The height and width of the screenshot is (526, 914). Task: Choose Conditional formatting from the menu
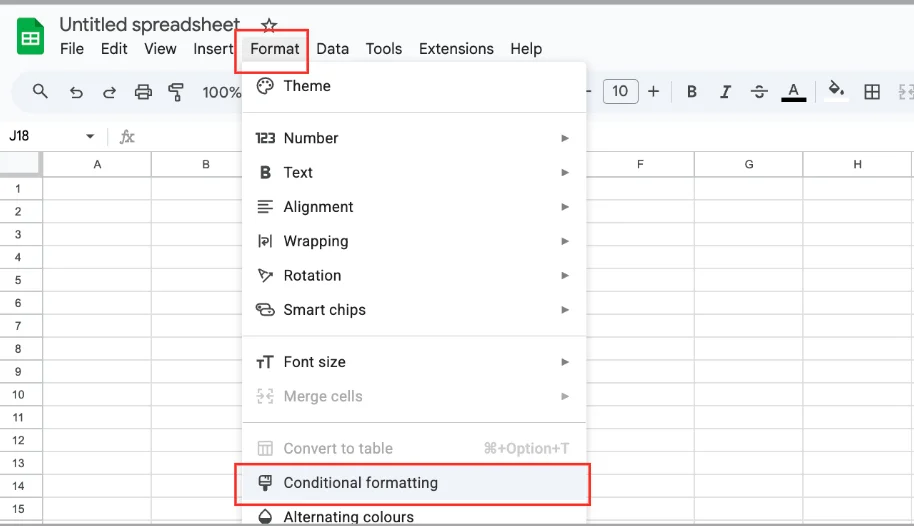pyautogui.click(x=414, y=483)
